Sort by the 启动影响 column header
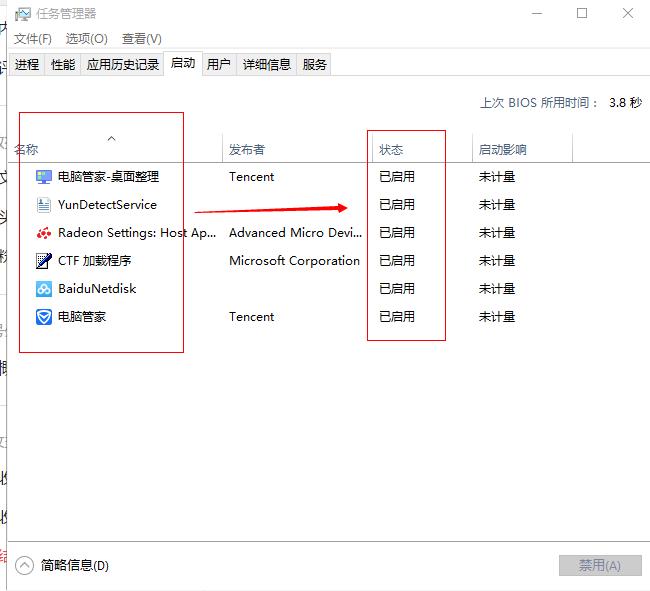 [x=502, y=149]
